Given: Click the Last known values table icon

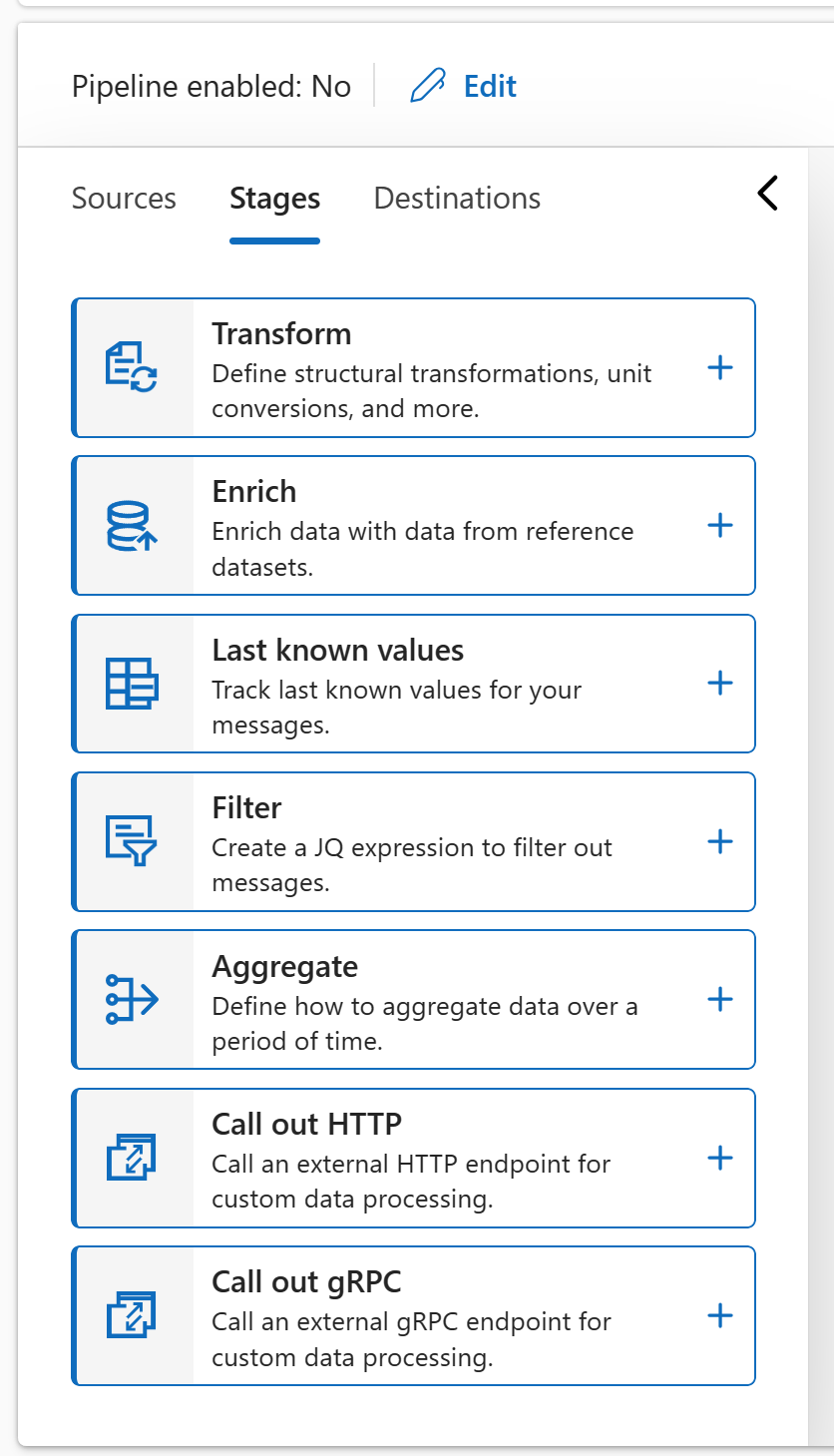Looking at the screenshot, I should [x=132, y=684].
